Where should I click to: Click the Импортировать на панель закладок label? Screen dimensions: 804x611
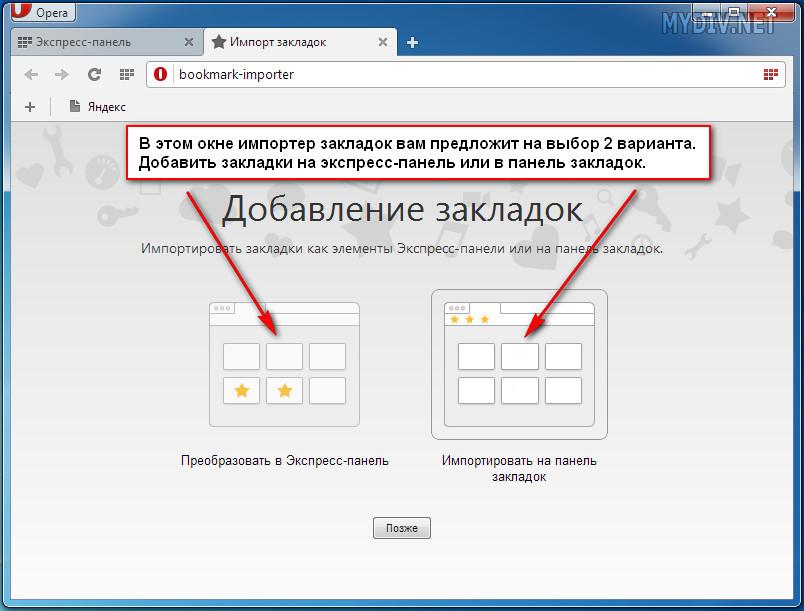coord(519,468)
